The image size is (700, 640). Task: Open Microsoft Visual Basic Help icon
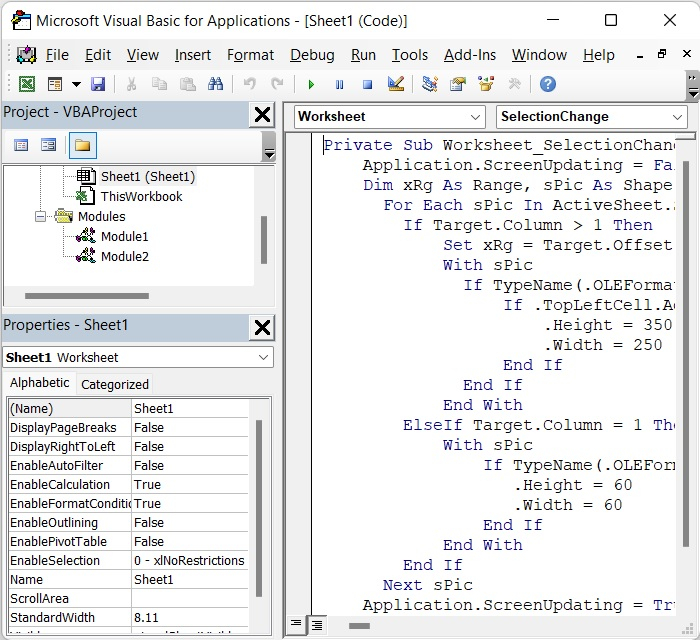[547, 85]
